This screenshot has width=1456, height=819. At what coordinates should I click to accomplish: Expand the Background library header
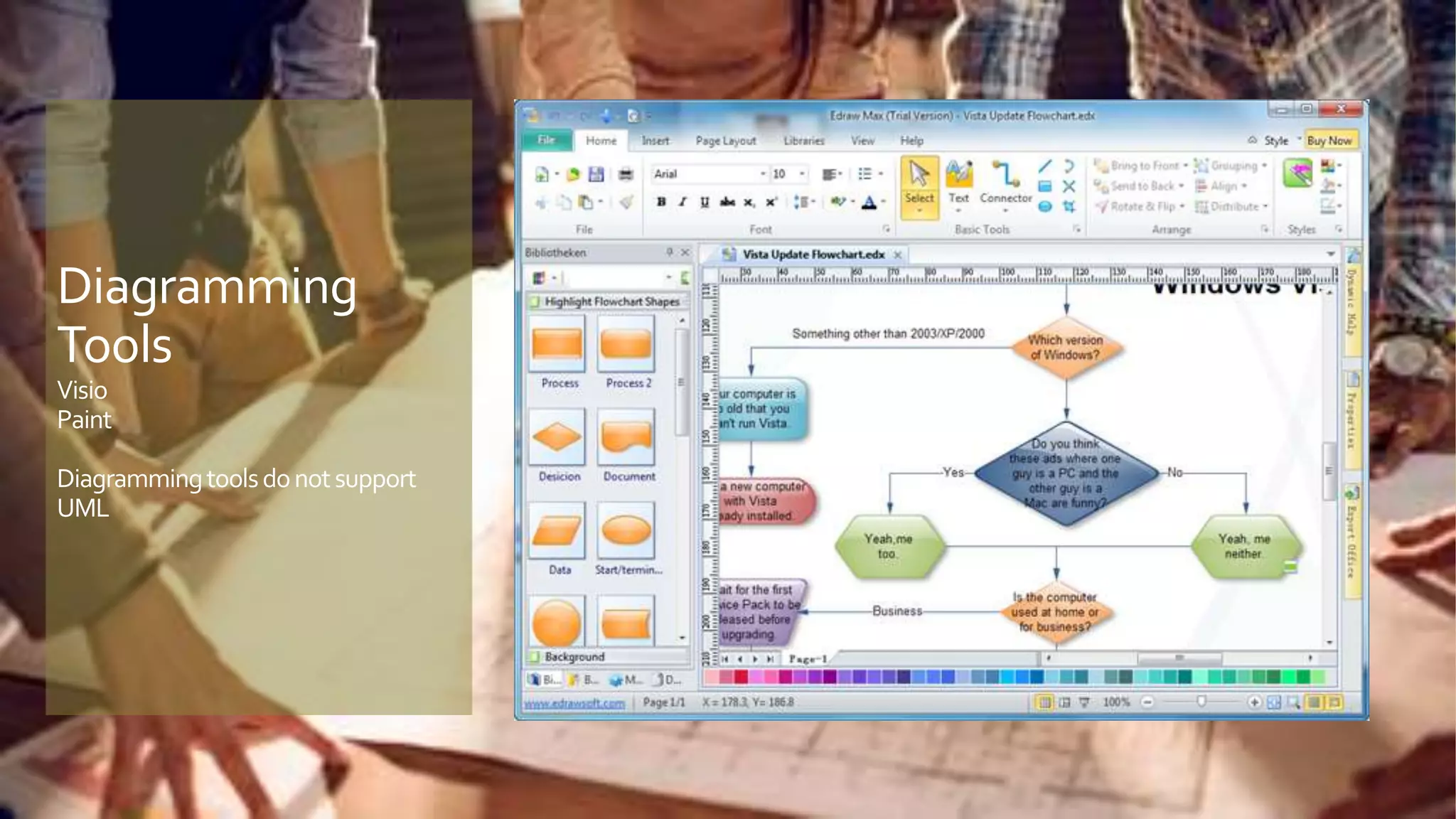tap(608, 657)
